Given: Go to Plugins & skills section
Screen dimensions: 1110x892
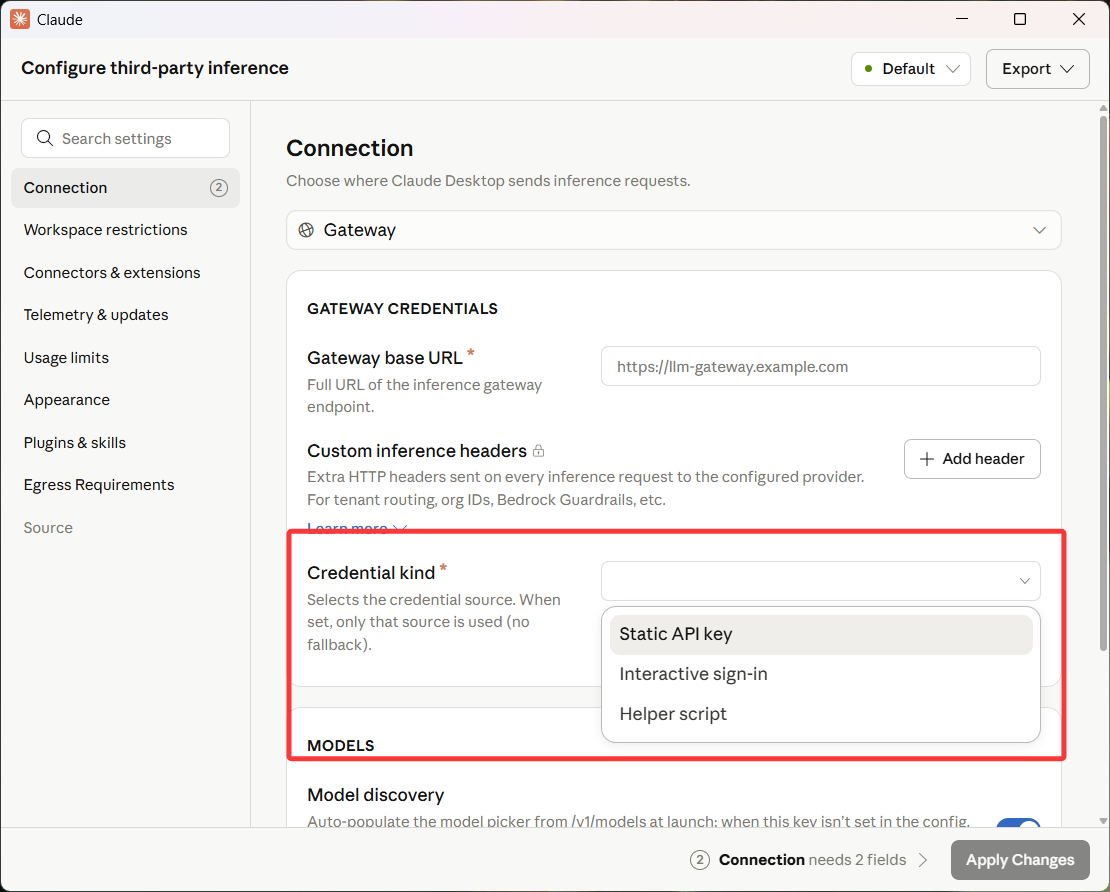Looking at the screenshot, I should coord(125,442).
